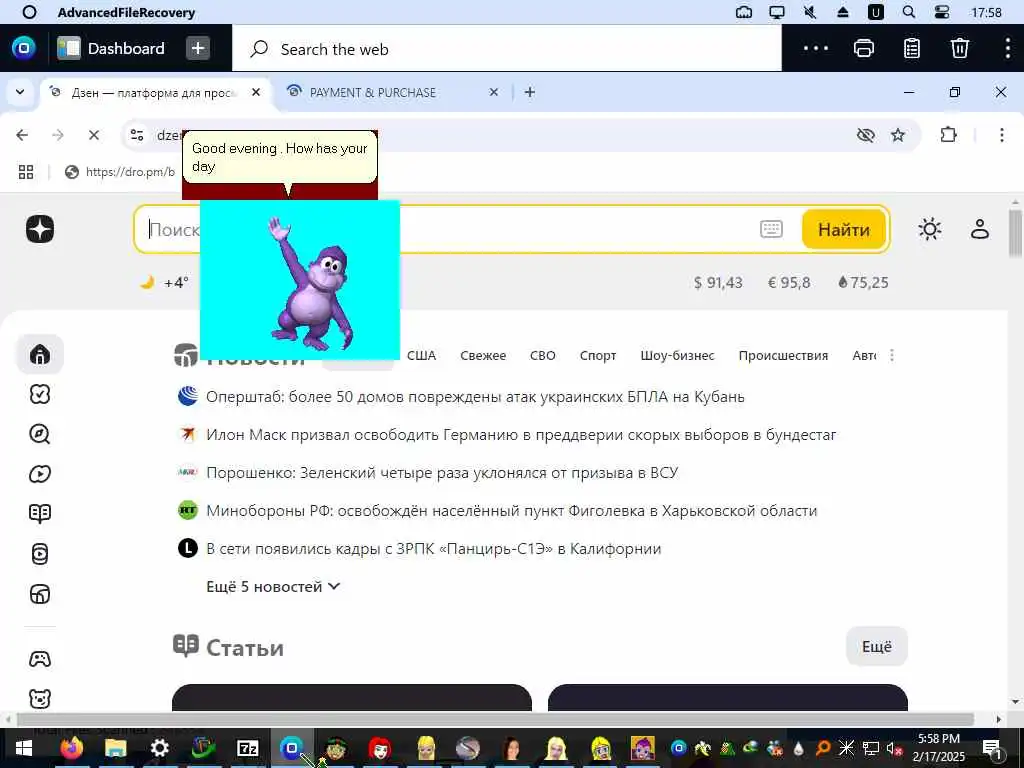Click the BonziBuddy purple gorilla
The height and width of the screenshot is (768, 1024).
click(313, 285)
